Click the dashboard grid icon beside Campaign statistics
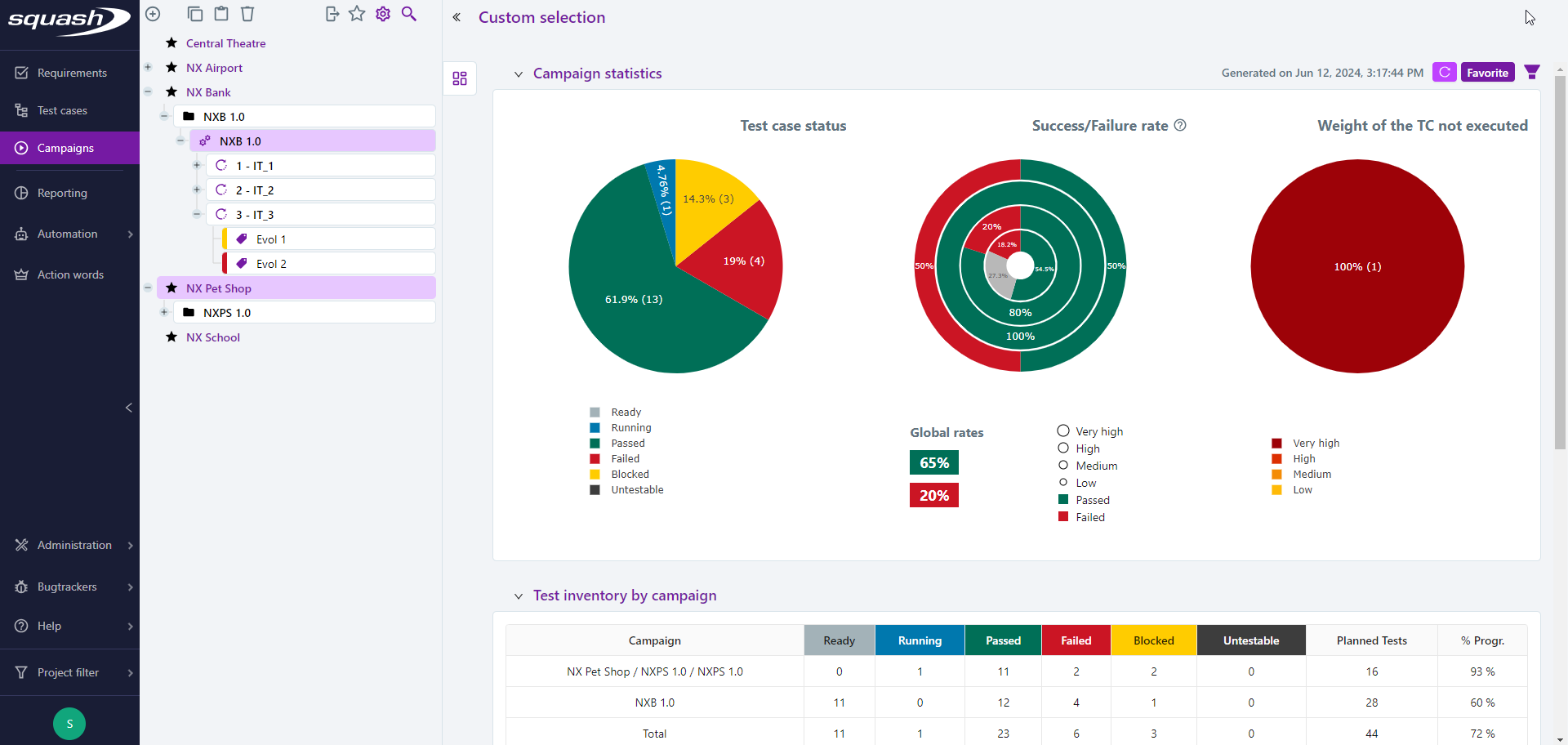 [x=459, y=78]
